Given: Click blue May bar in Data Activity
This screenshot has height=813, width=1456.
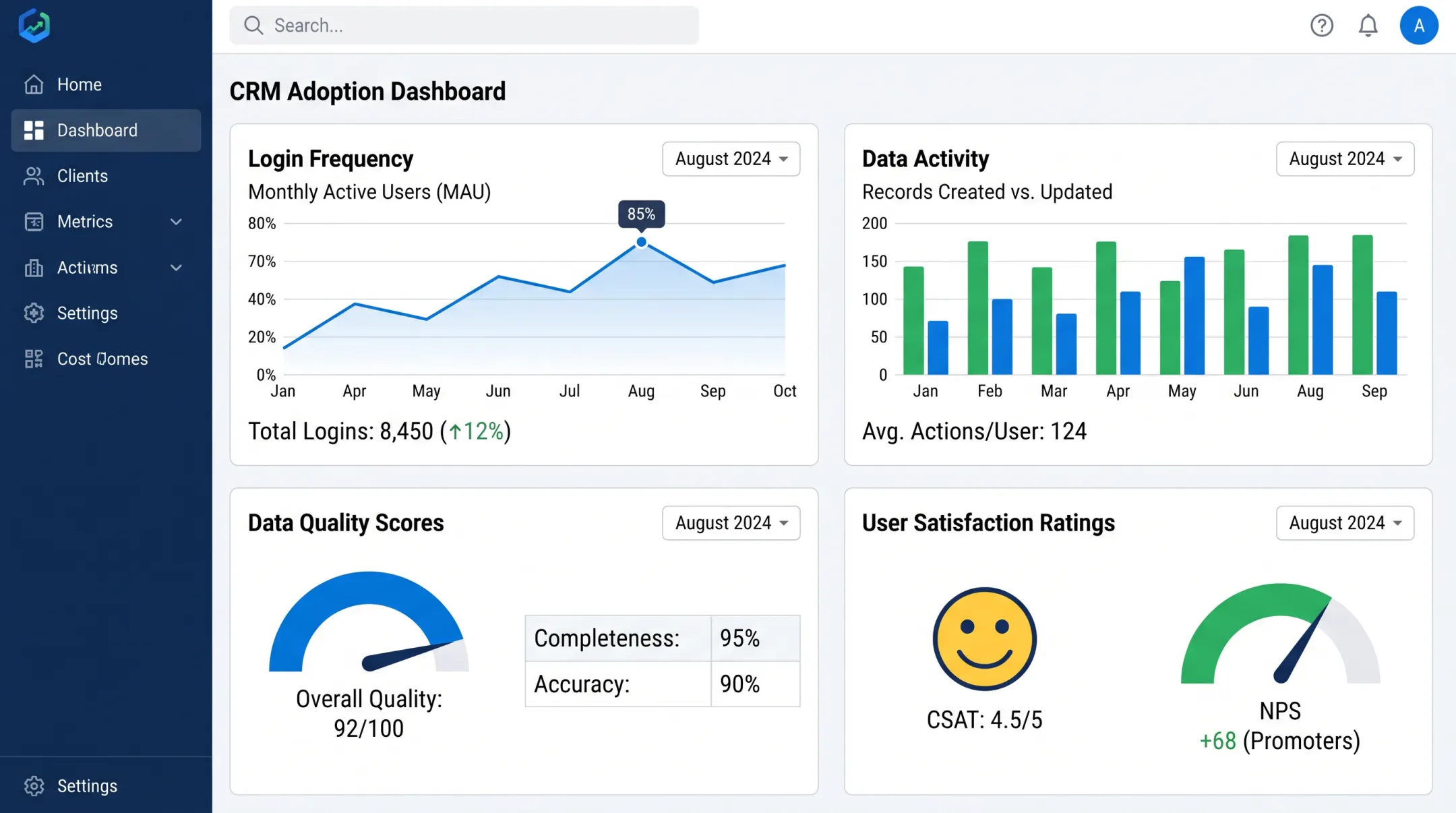Looking at the screenshot, I should click(x=1194, y=315).
